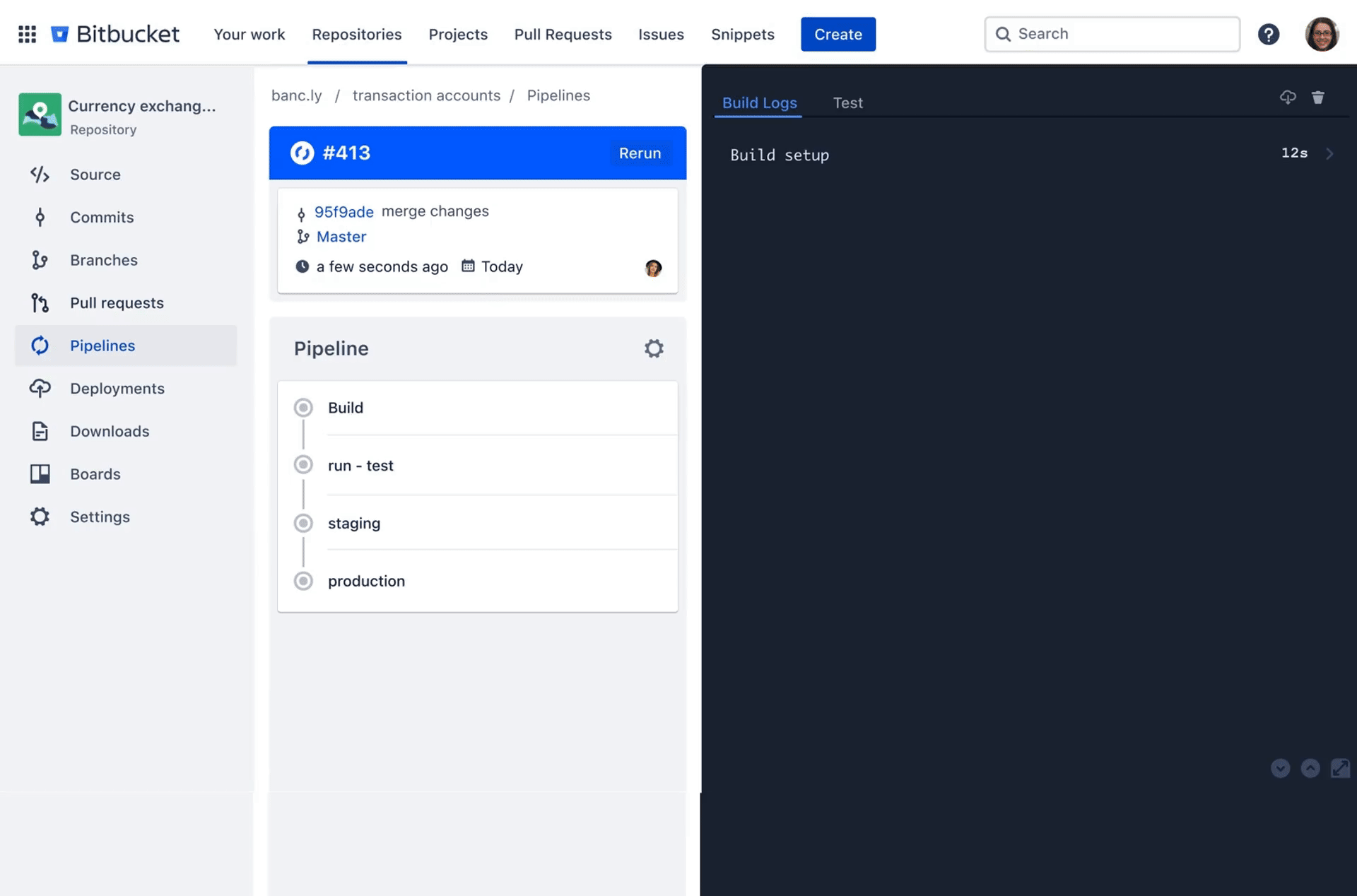Click the user avatar profile icon
1357x896 pixels.
point(1321,33)
